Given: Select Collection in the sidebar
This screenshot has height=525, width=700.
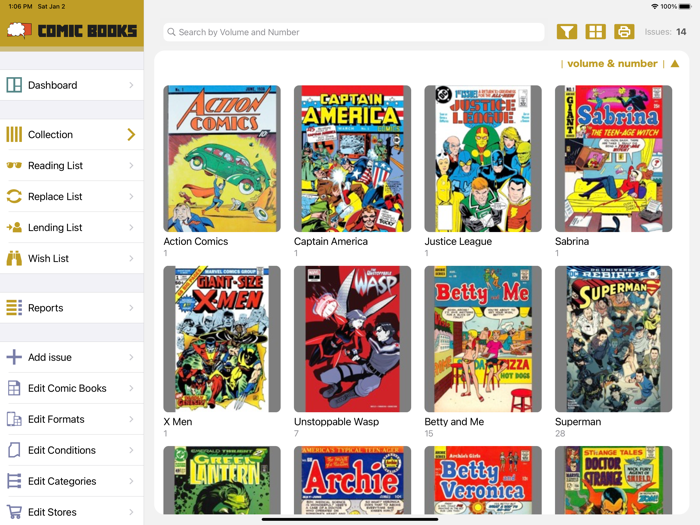Looking at the screenshot, I should point(72,134).
